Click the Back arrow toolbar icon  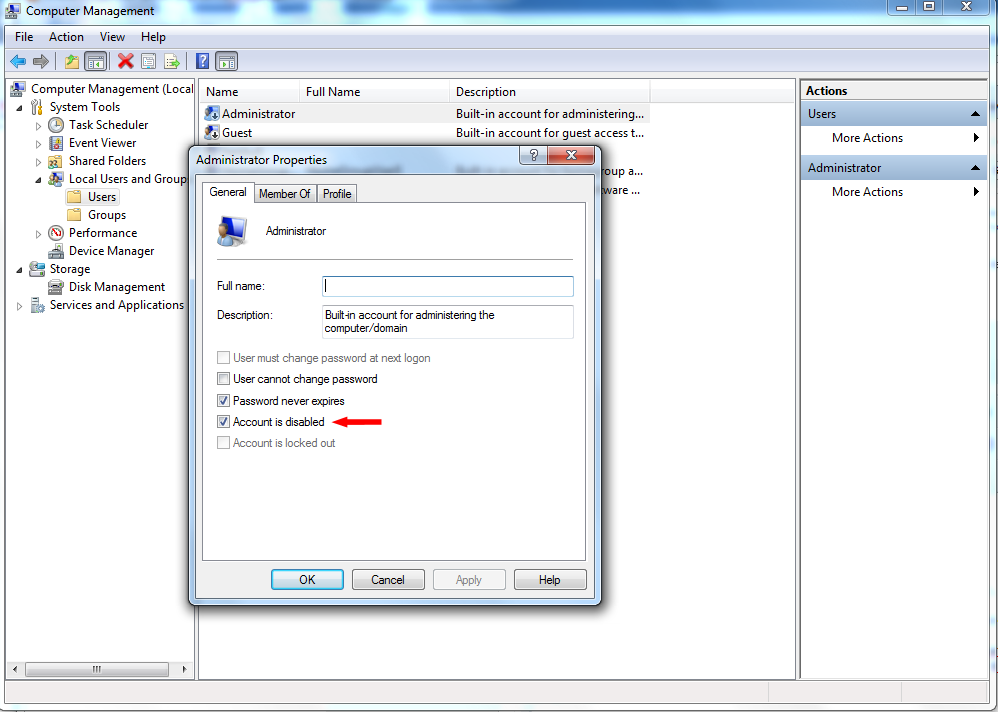(18, 62)
